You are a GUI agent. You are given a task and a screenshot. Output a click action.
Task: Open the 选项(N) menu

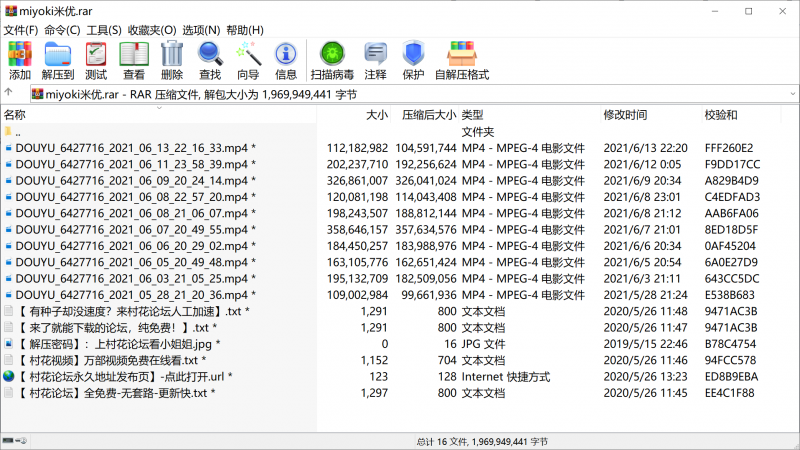coord(201,31)
